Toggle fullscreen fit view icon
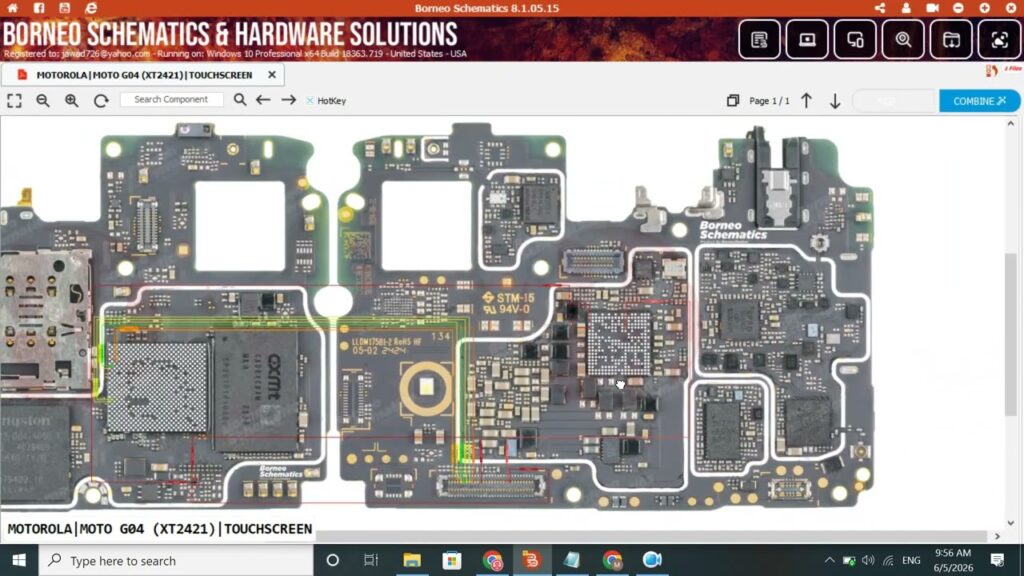Screen dimensions: 1024x576 click(x=14, y=101)
